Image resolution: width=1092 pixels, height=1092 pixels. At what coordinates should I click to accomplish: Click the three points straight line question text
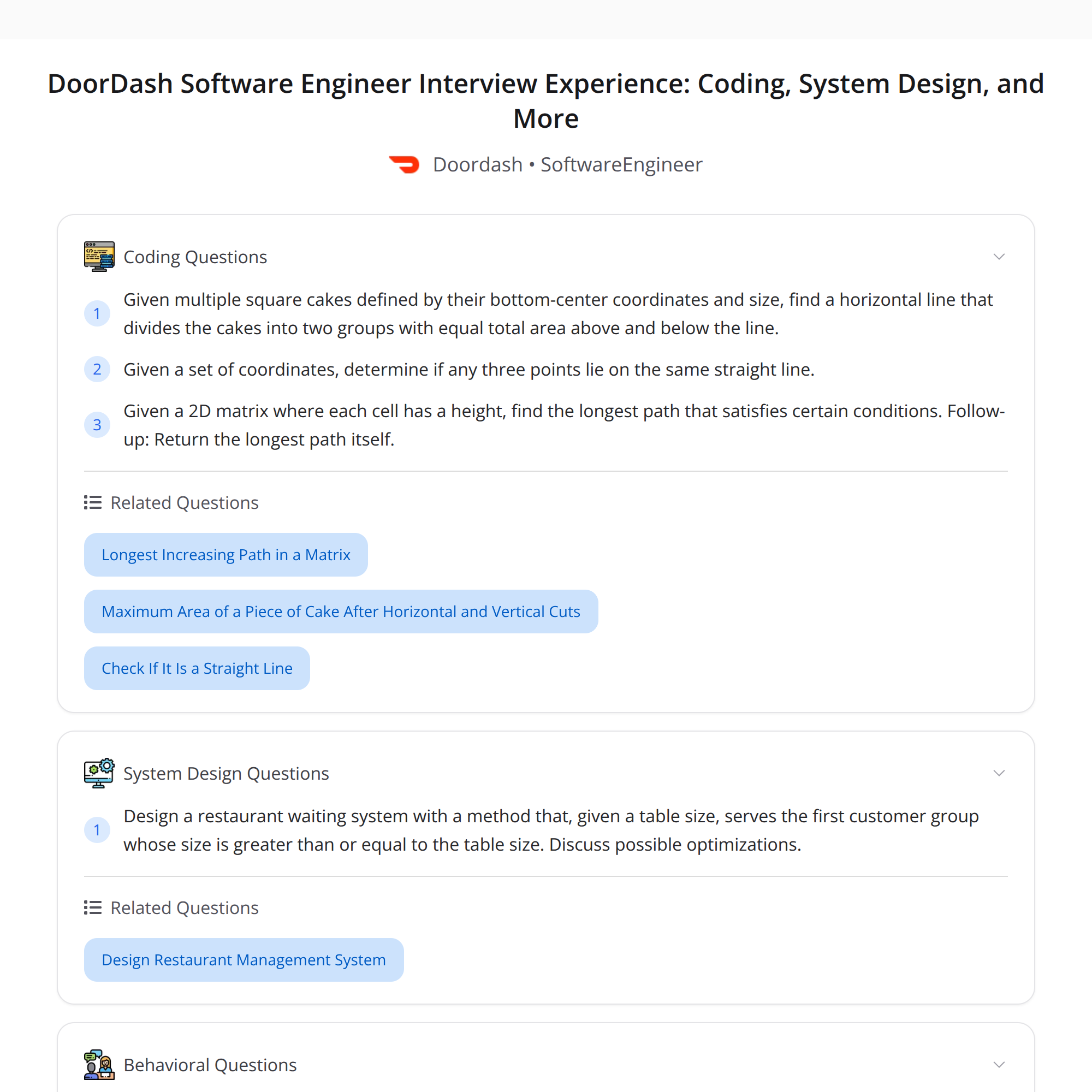click(469, 370)
